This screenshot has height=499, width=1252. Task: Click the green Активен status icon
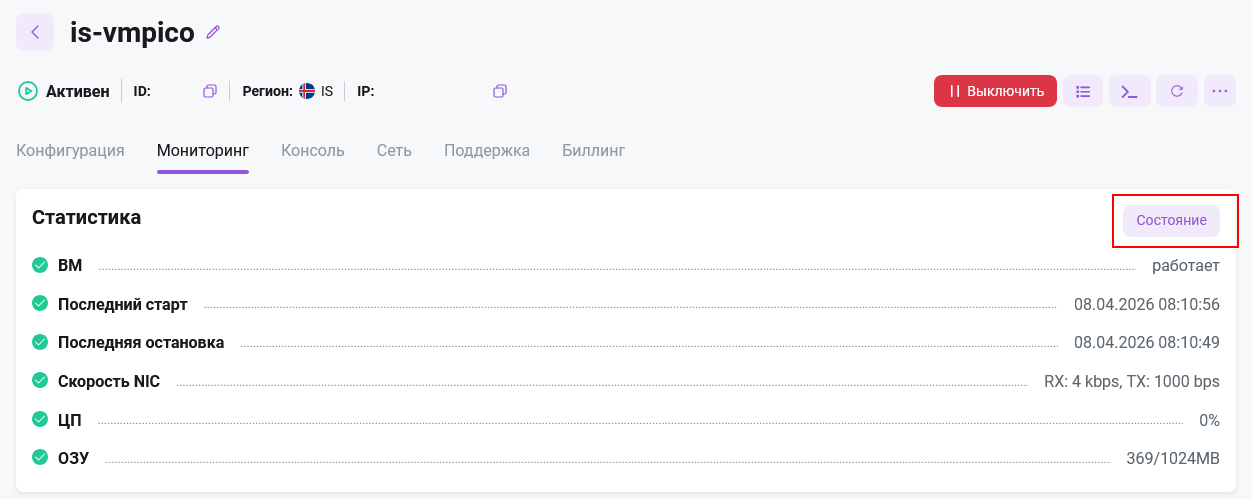[x=27, y=91]
